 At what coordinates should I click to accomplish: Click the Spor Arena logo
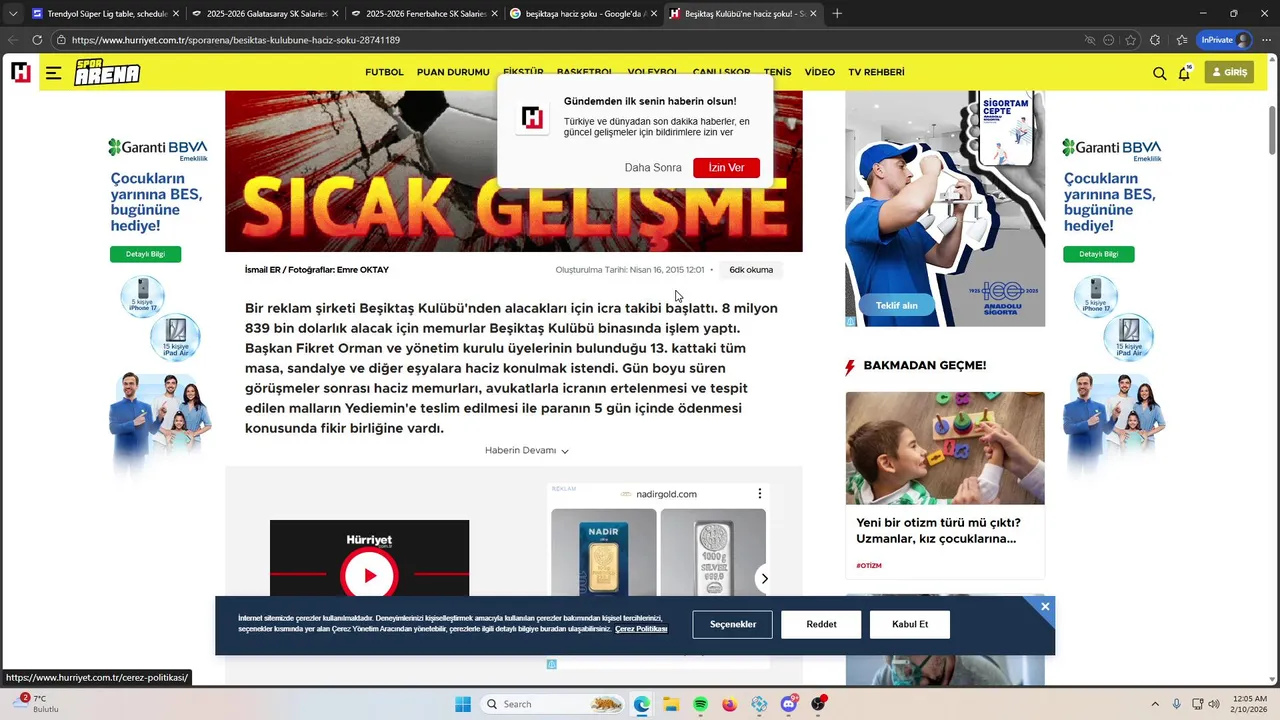click(x=107, y=73)
